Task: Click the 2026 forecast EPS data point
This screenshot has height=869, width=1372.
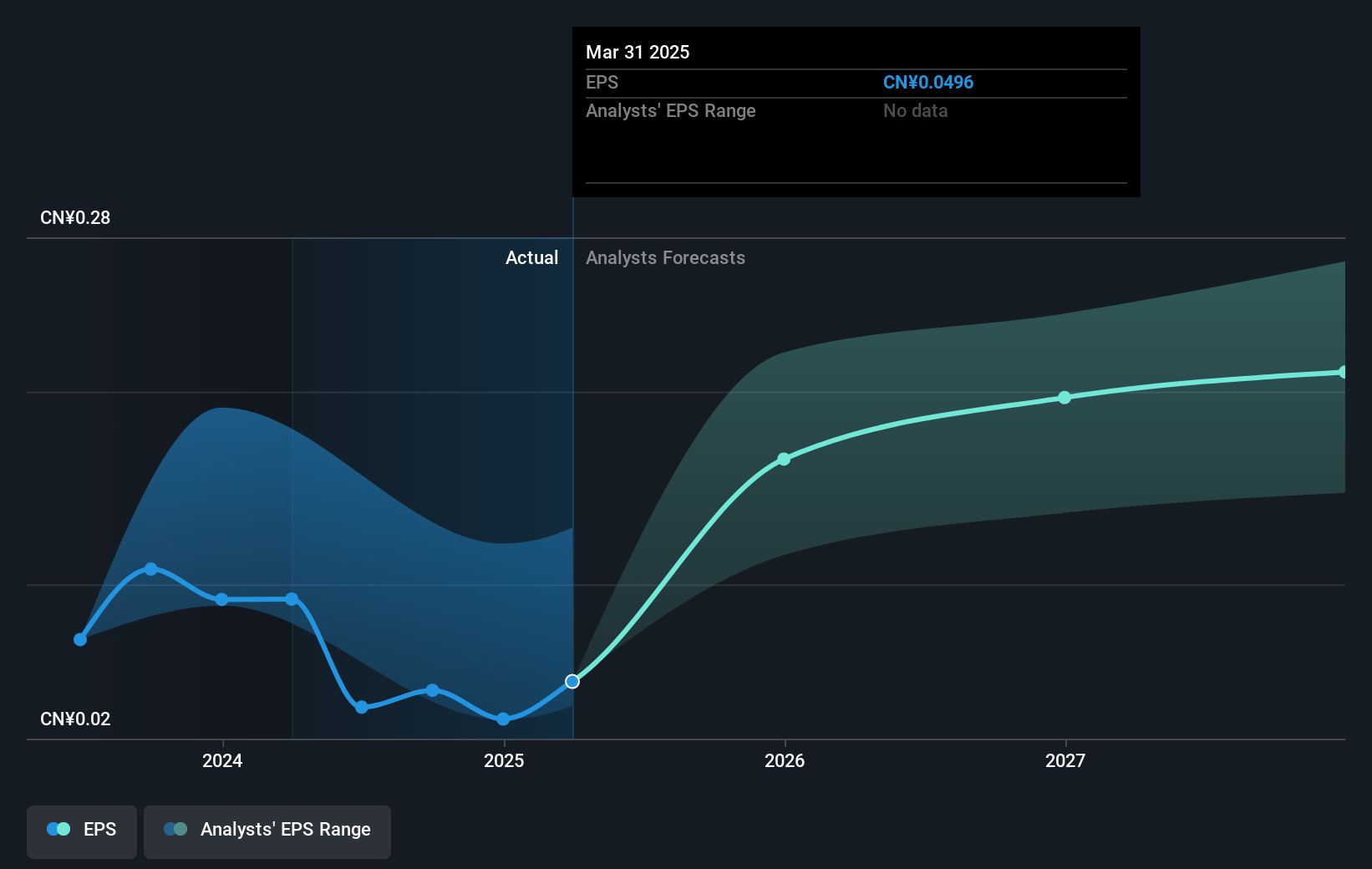Action: (x=784, y=460)
